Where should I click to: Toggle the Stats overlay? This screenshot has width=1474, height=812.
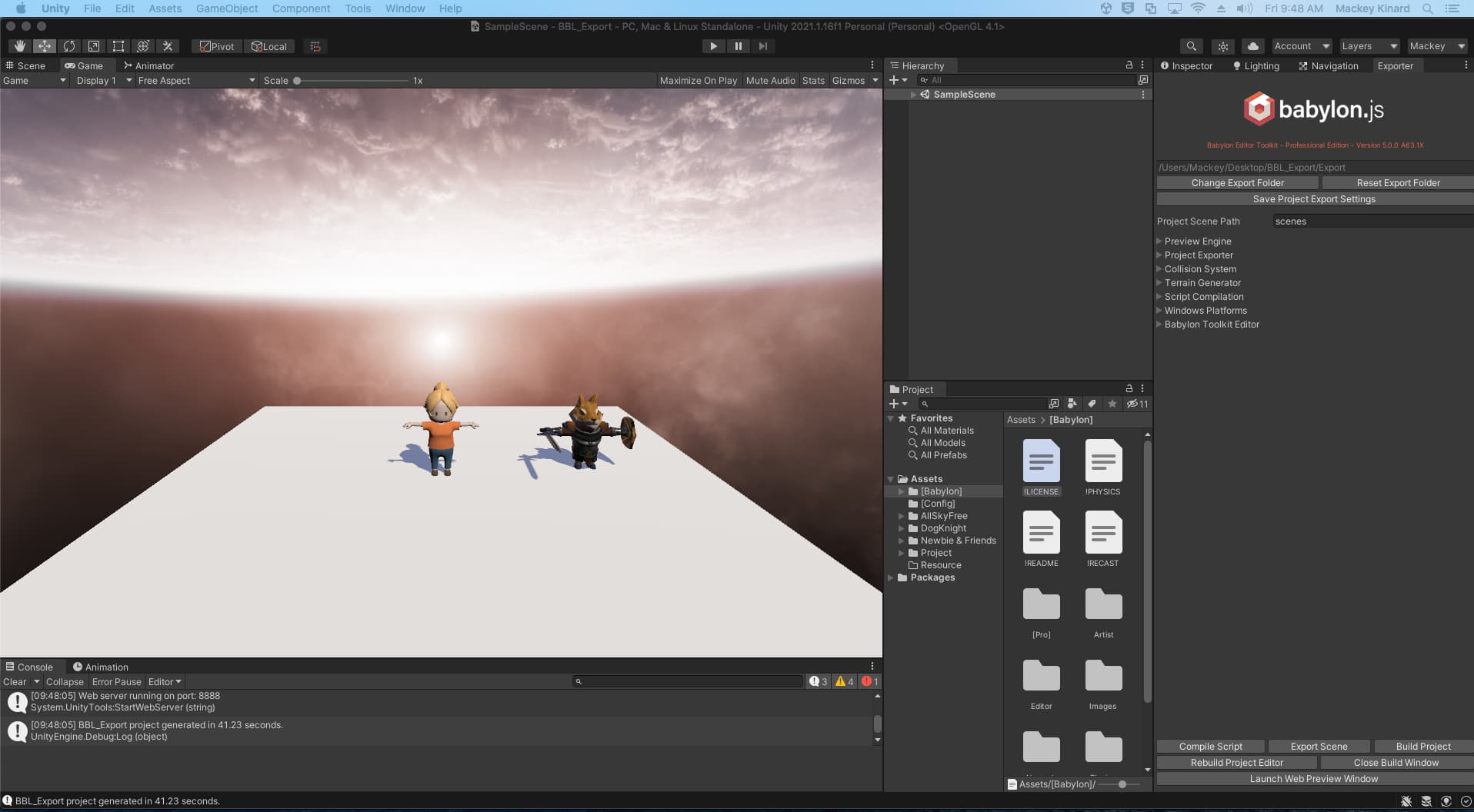click(x=813, y=80)
